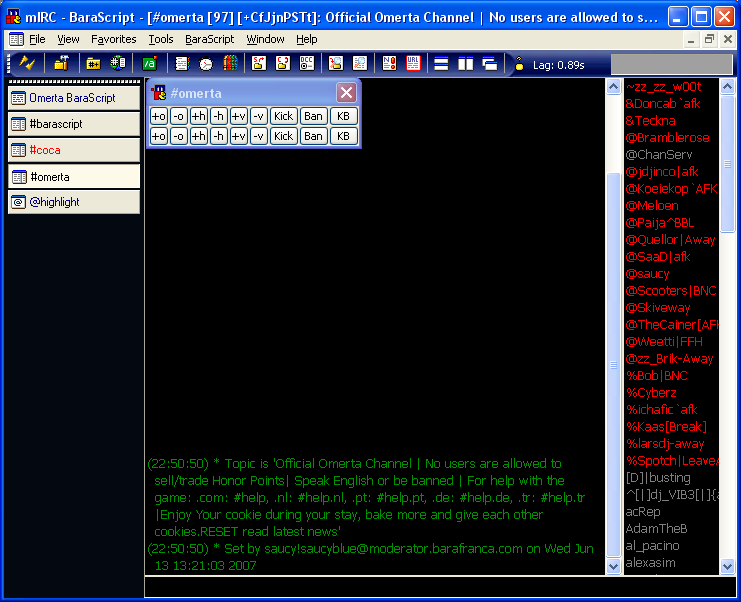This screenshot has width=741, height=602.
Task: Click the Tile Horizontal windows icon
Action: [x=440, y=64]
